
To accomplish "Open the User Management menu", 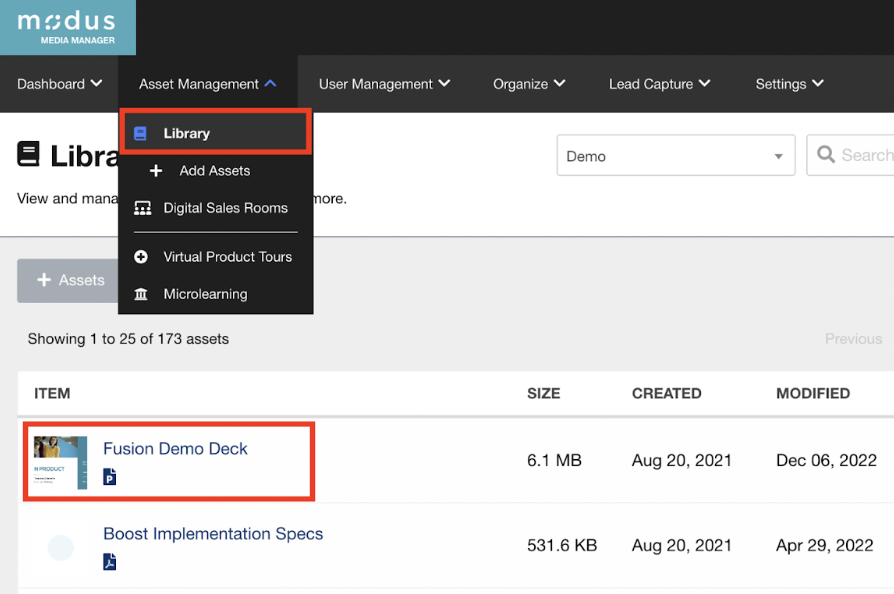I will (x=384, y=84).
